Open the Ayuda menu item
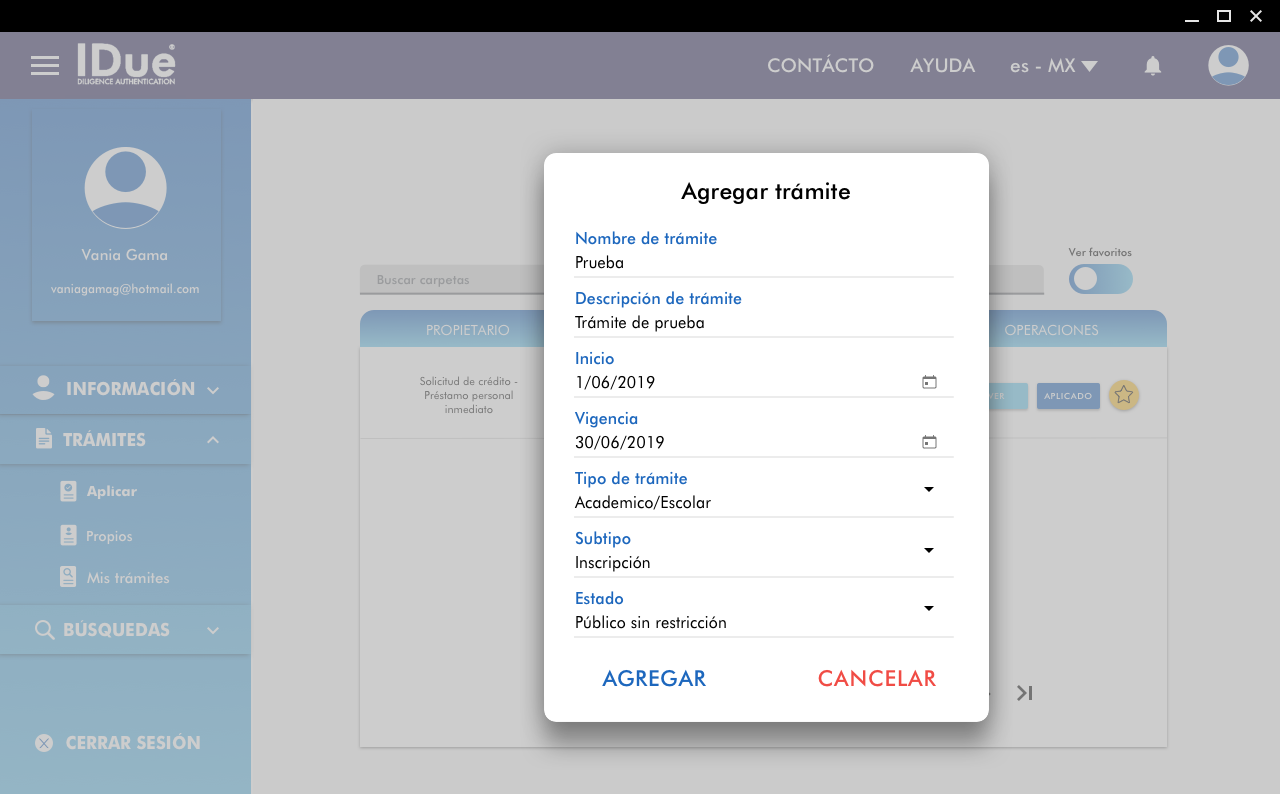This screenshot has height=794, width=1280. pos(942,66)
